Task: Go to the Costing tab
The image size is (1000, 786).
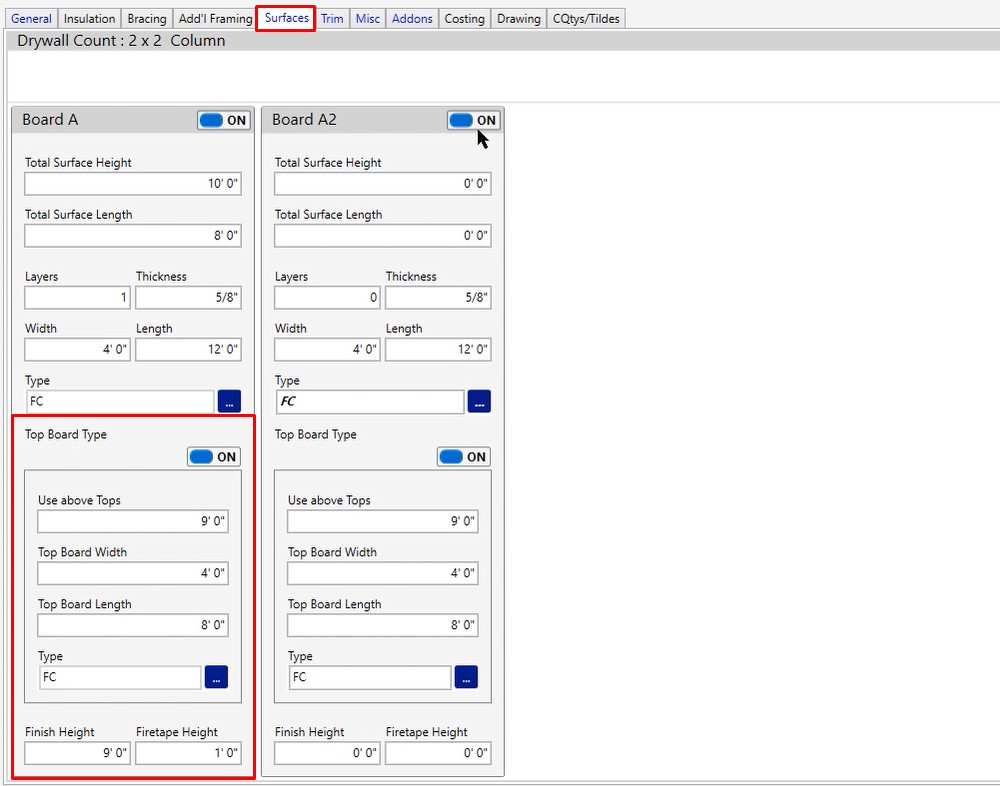Action: (x=464, y=19)
